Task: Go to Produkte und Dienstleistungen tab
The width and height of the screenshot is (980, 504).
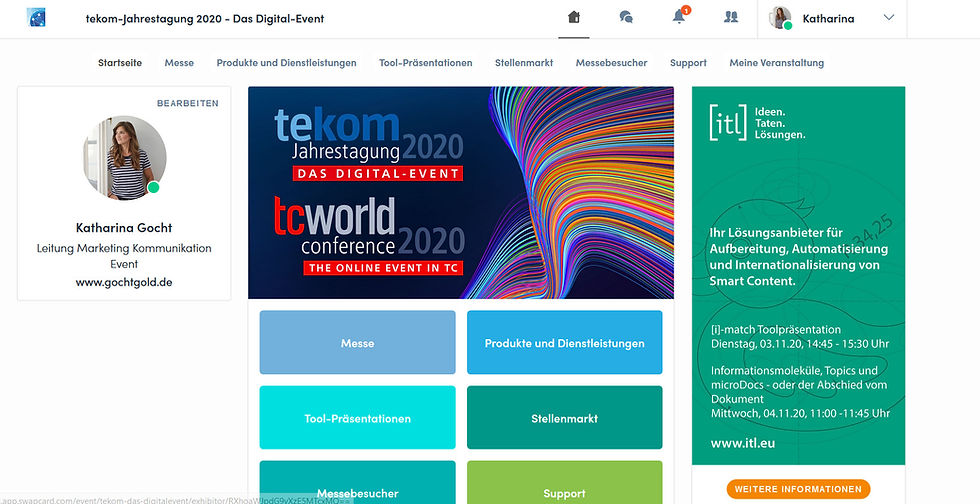Action: pos(286,63)
